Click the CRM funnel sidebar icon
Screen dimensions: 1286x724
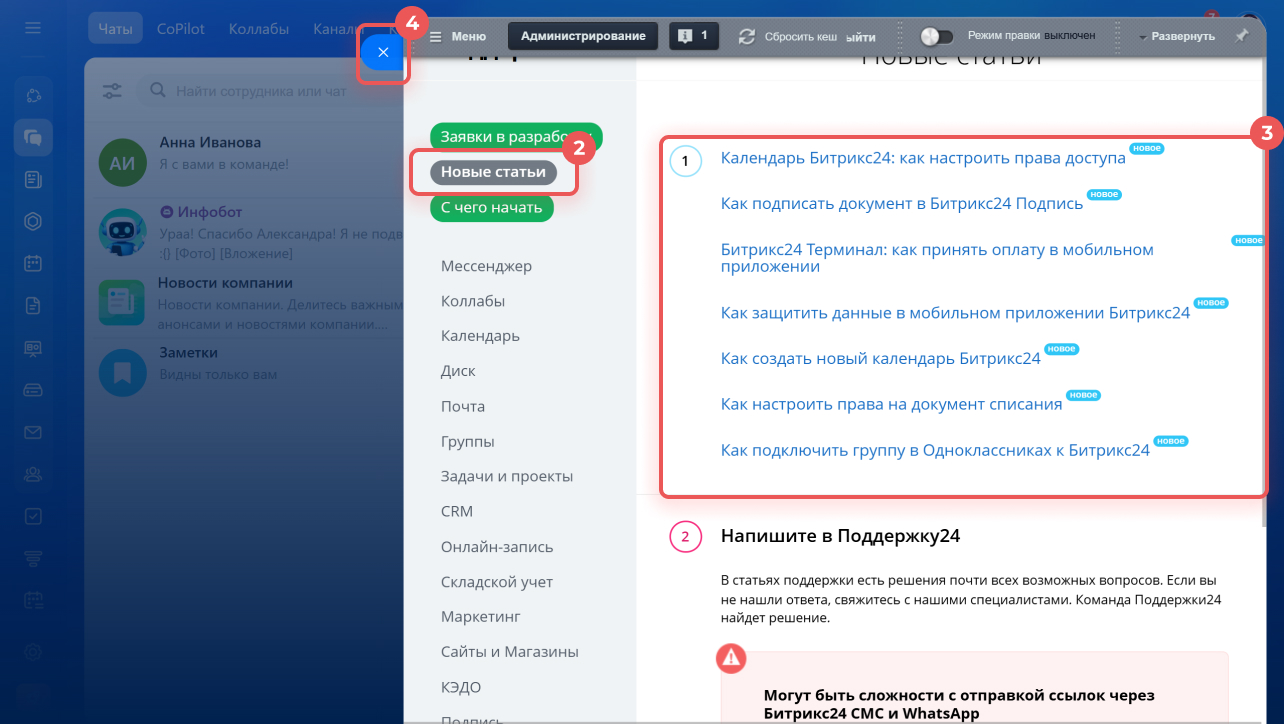(x=33, y=558)
